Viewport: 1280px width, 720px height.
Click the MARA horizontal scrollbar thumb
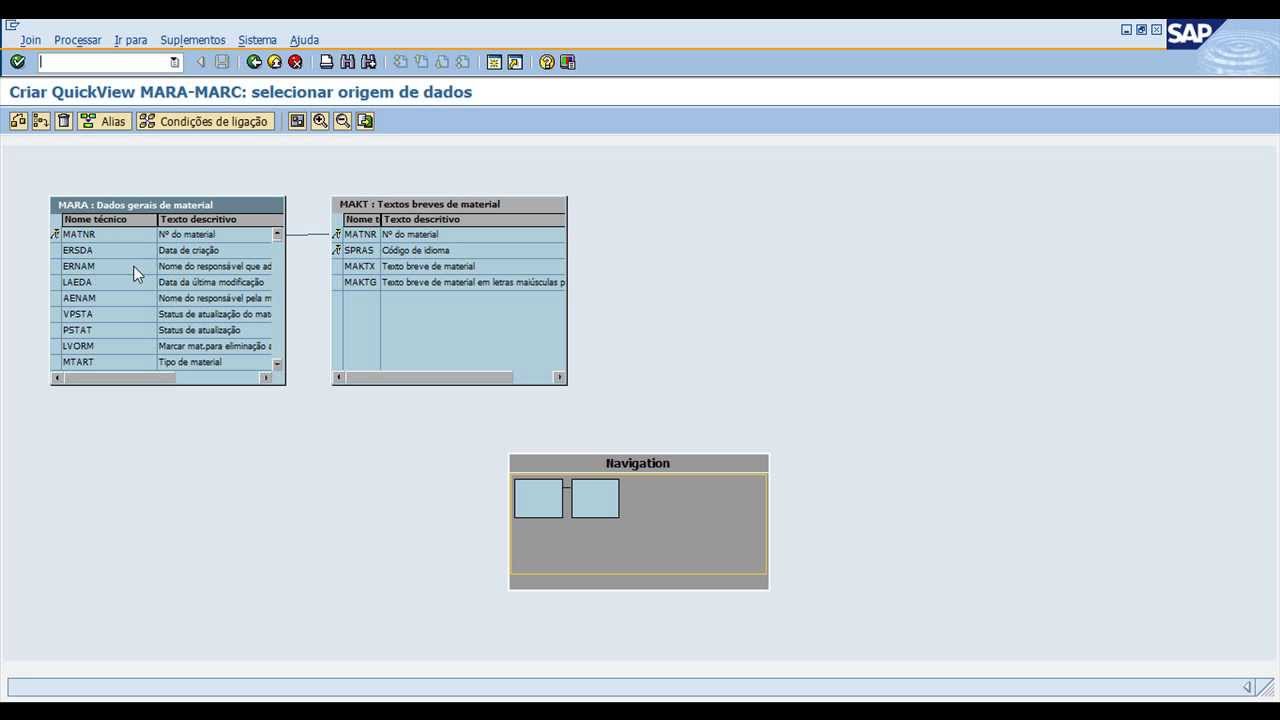point(119,378)
